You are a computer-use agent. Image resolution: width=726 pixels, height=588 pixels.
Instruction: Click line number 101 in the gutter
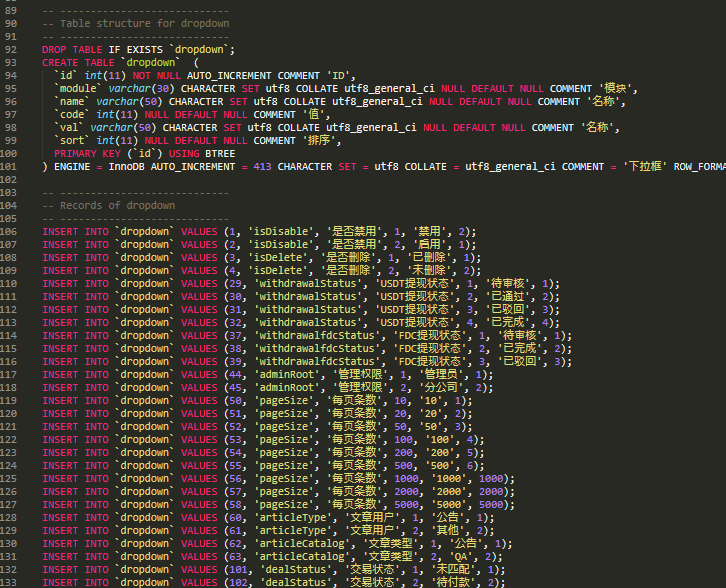(8, 167)
